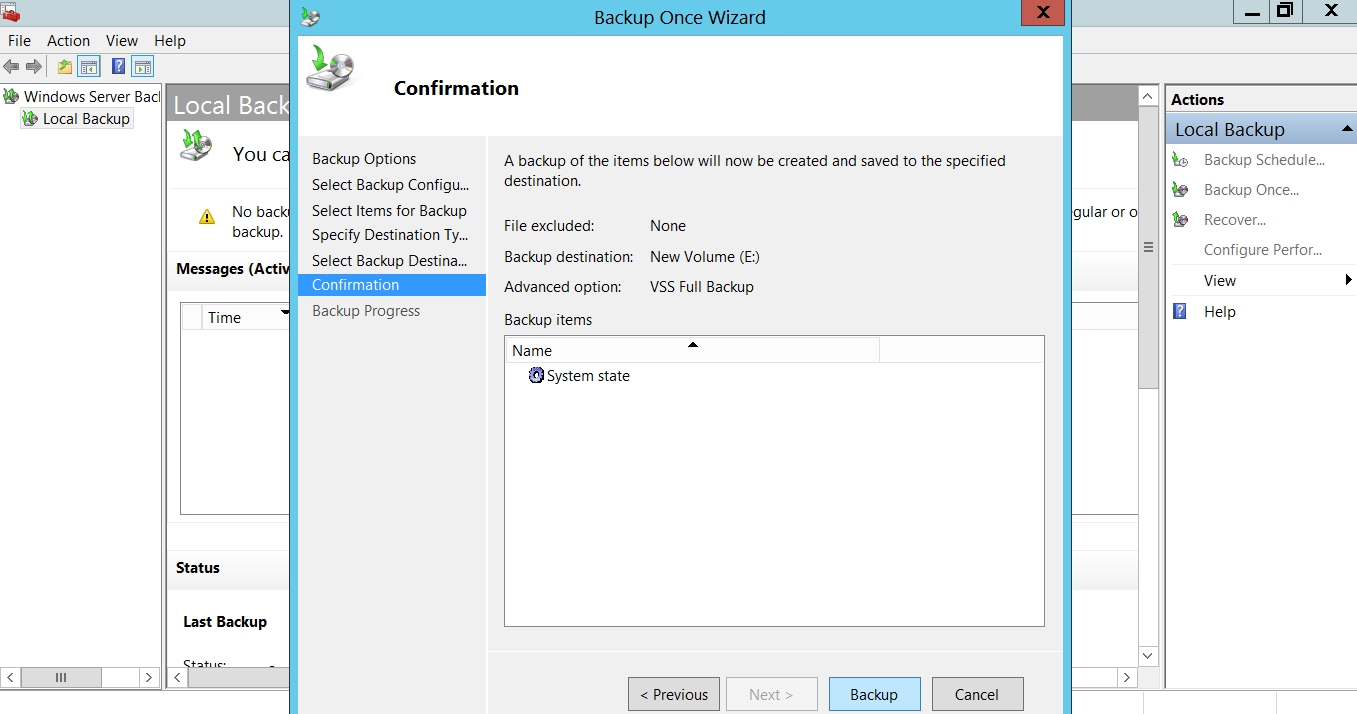Screen dimensions: 1357x714
Task: Collapse the Local Backup actions section
Action: coord(1346,130)
